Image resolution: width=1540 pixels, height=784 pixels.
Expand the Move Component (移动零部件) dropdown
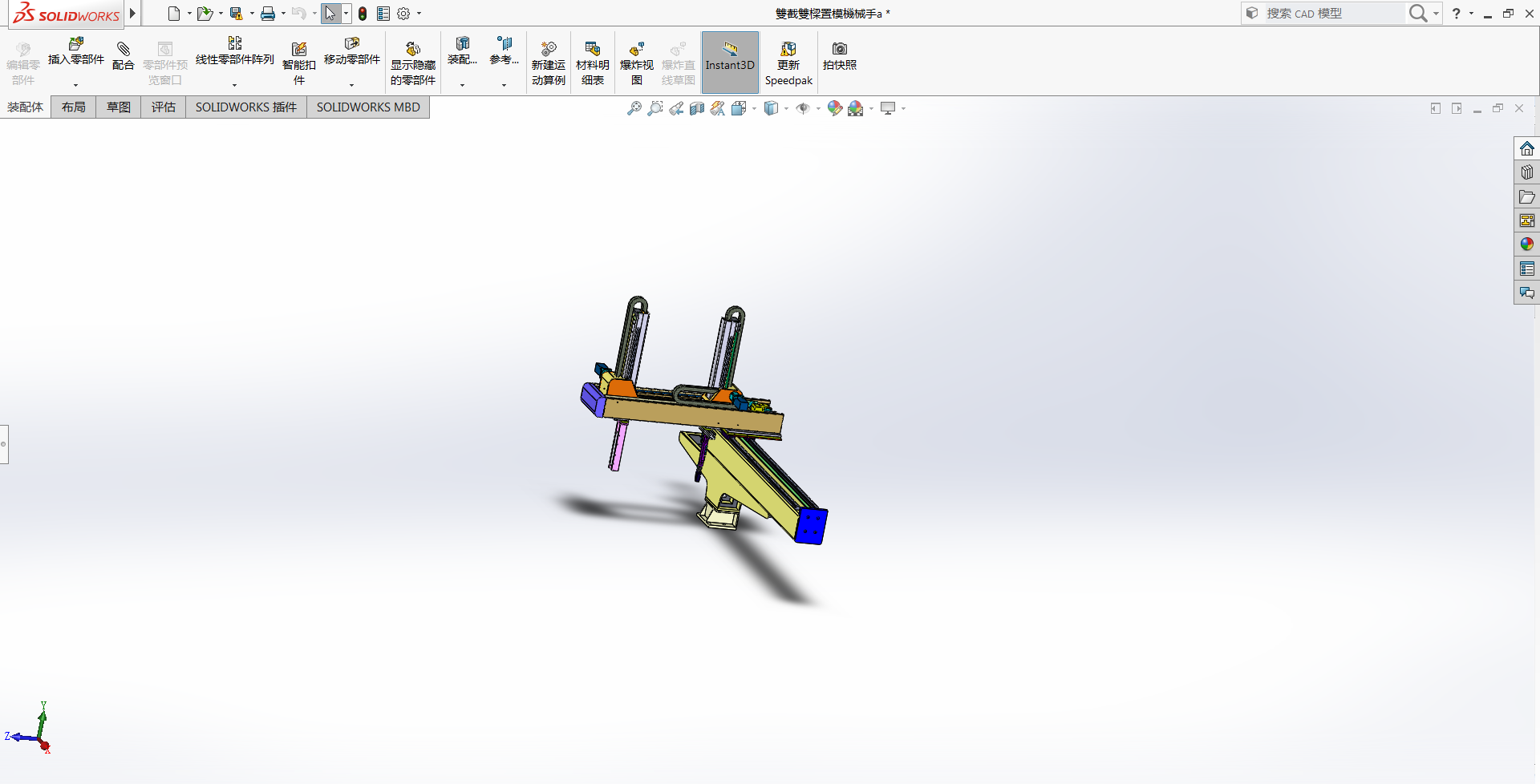pyautogui.click(x=352, y=84)
